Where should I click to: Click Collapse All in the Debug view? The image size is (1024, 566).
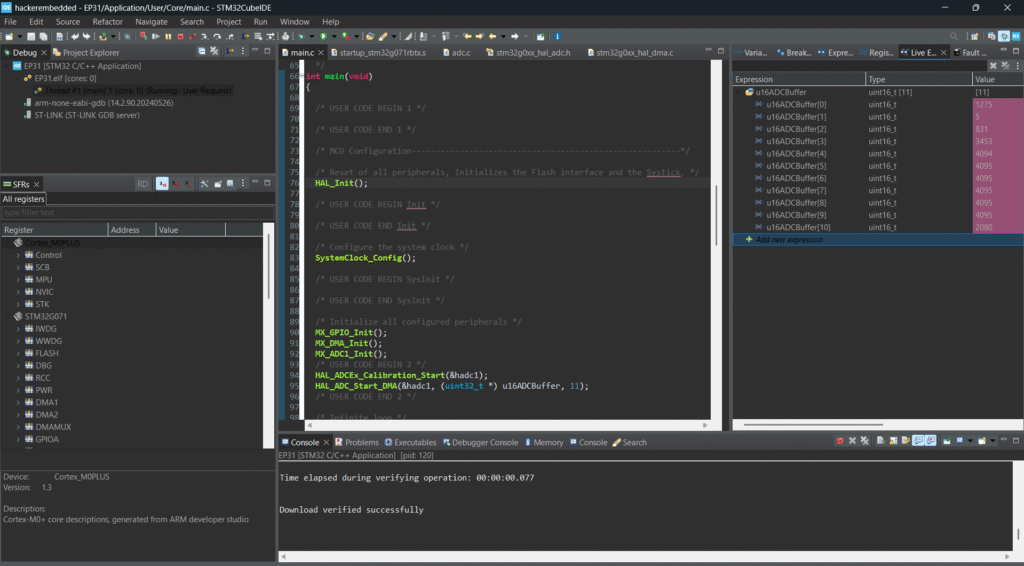click(202, 52)
